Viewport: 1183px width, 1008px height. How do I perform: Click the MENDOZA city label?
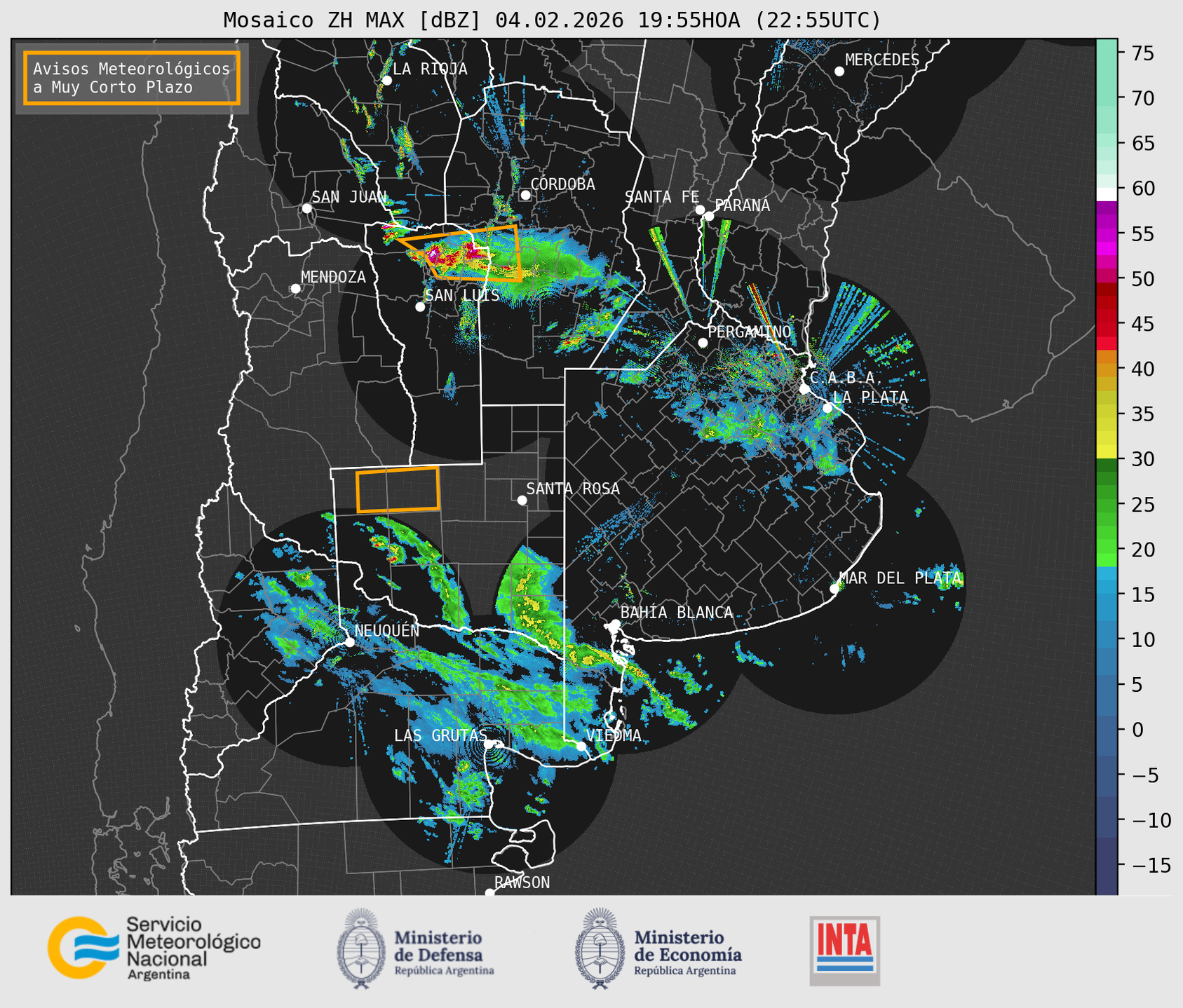pos(333,277)
